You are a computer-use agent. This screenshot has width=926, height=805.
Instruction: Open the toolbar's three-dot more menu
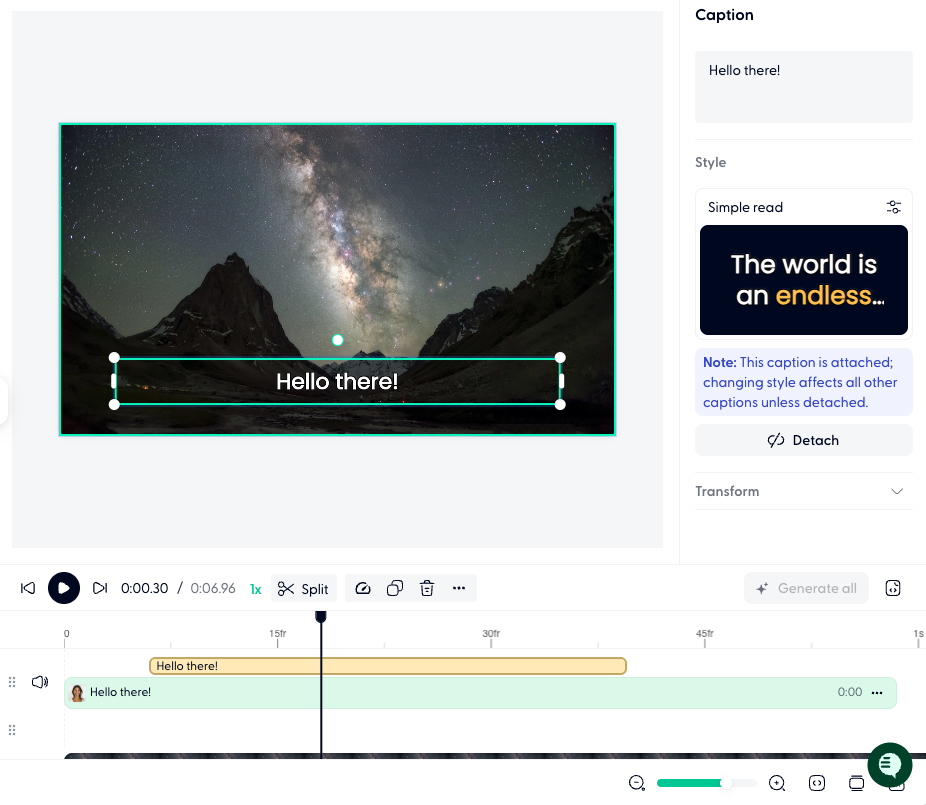click(459, 589)
